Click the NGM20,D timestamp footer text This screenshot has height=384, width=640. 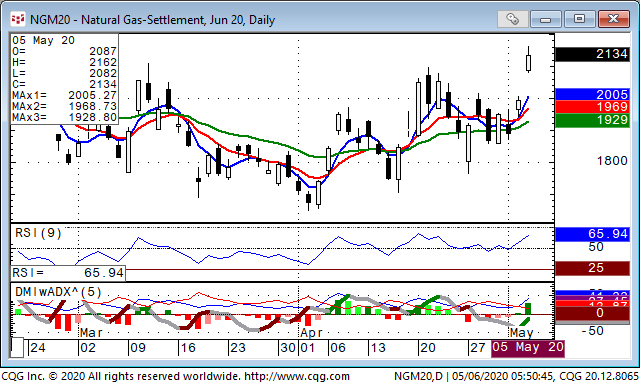click(516, 376)
